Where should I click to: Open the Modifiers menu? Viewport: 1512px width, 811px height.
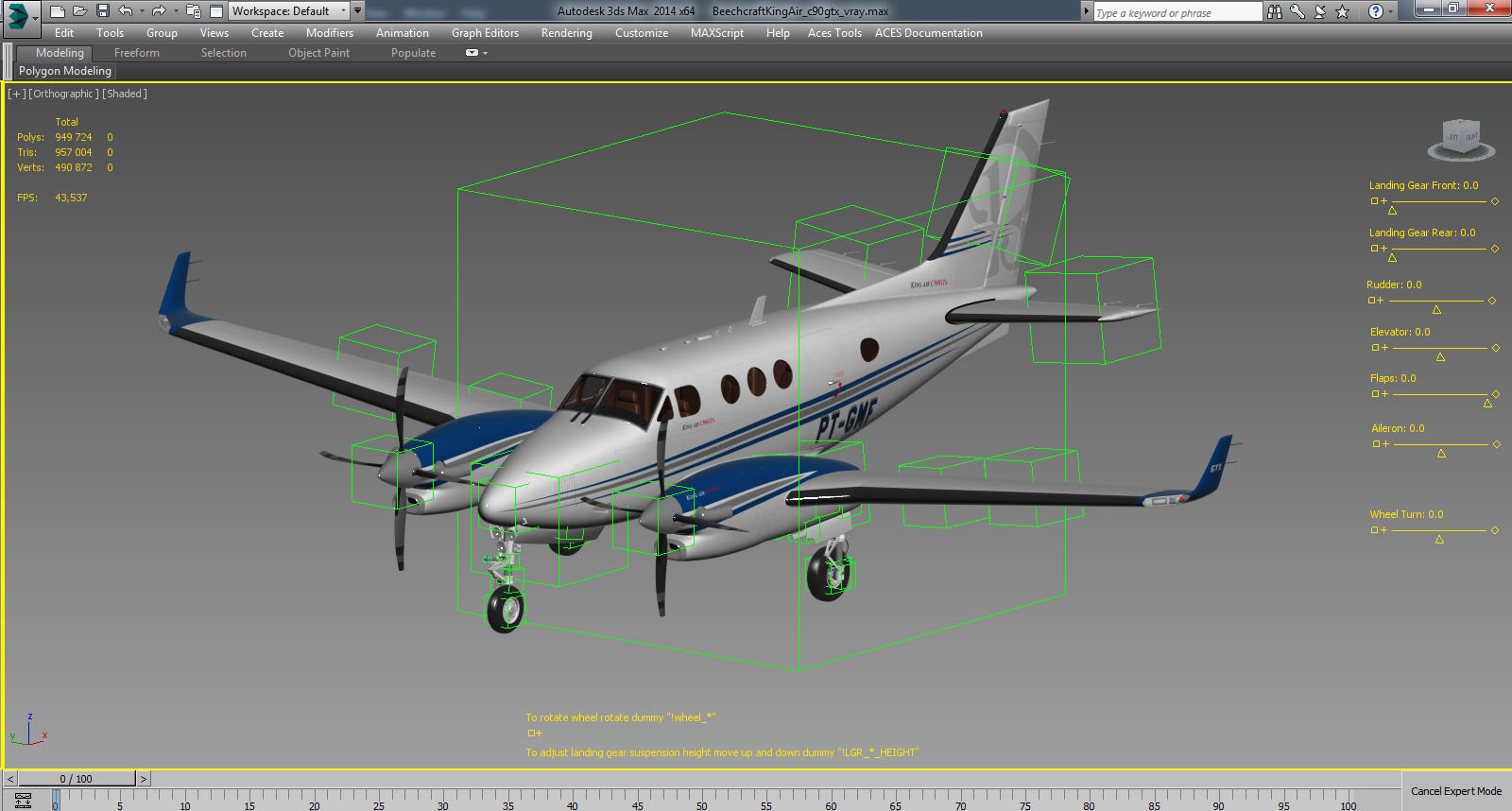point(330,33)
